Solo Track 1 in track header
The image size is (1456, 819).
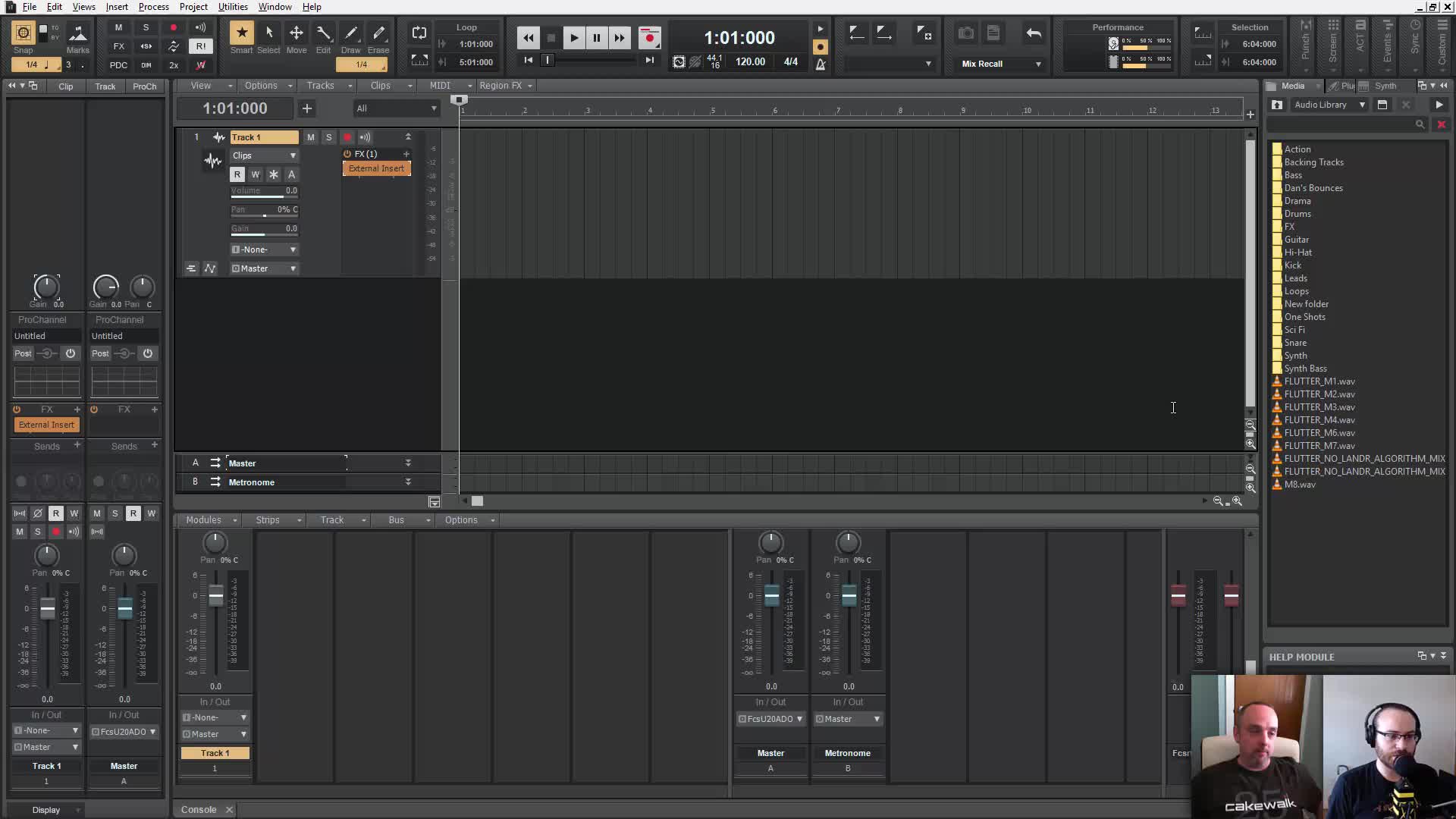[x=328, y=137]
